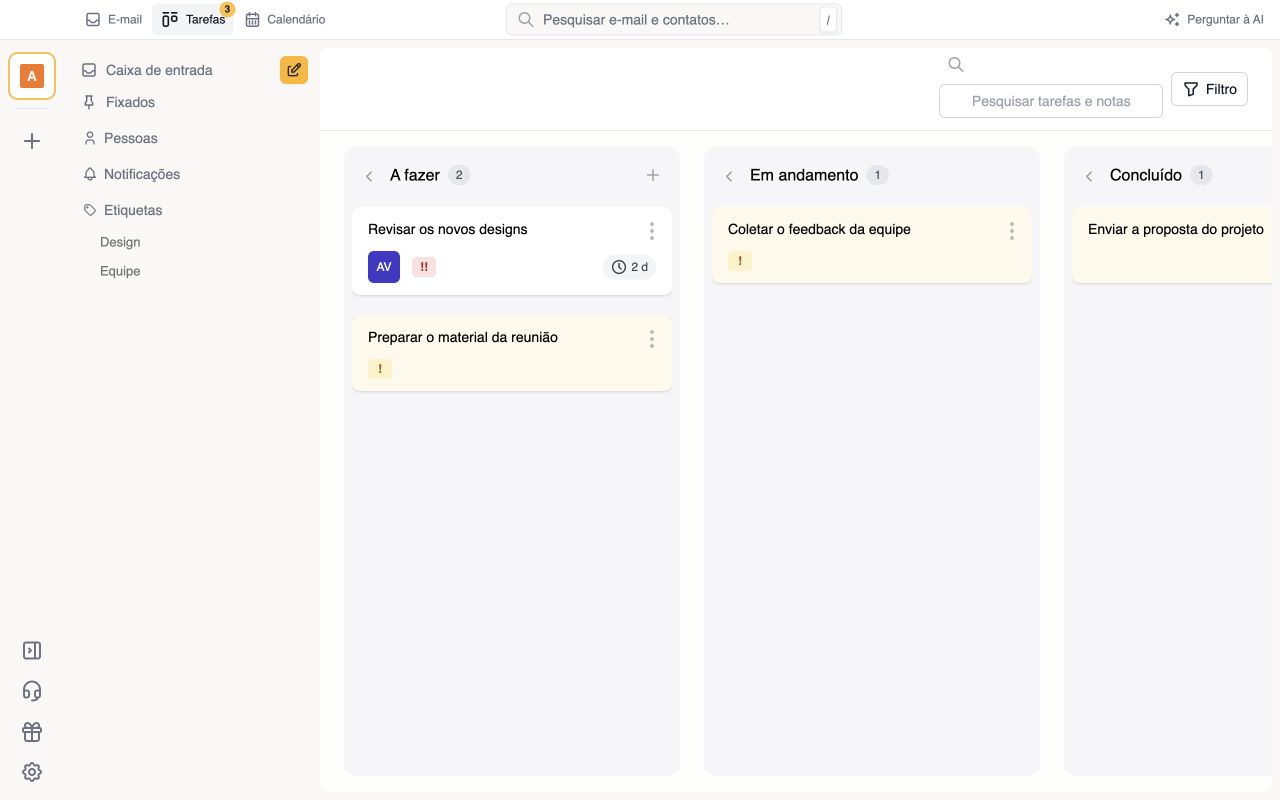
Task: Collapse the A fazer column
Action: [x=369, y=176]
